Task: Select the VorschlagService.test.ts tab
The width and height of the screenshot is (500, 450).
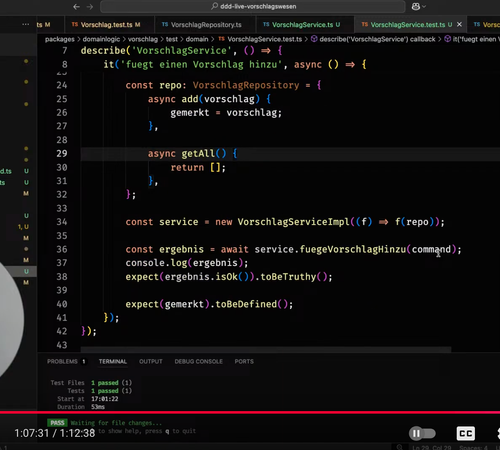Action: [x=407, y=25]
